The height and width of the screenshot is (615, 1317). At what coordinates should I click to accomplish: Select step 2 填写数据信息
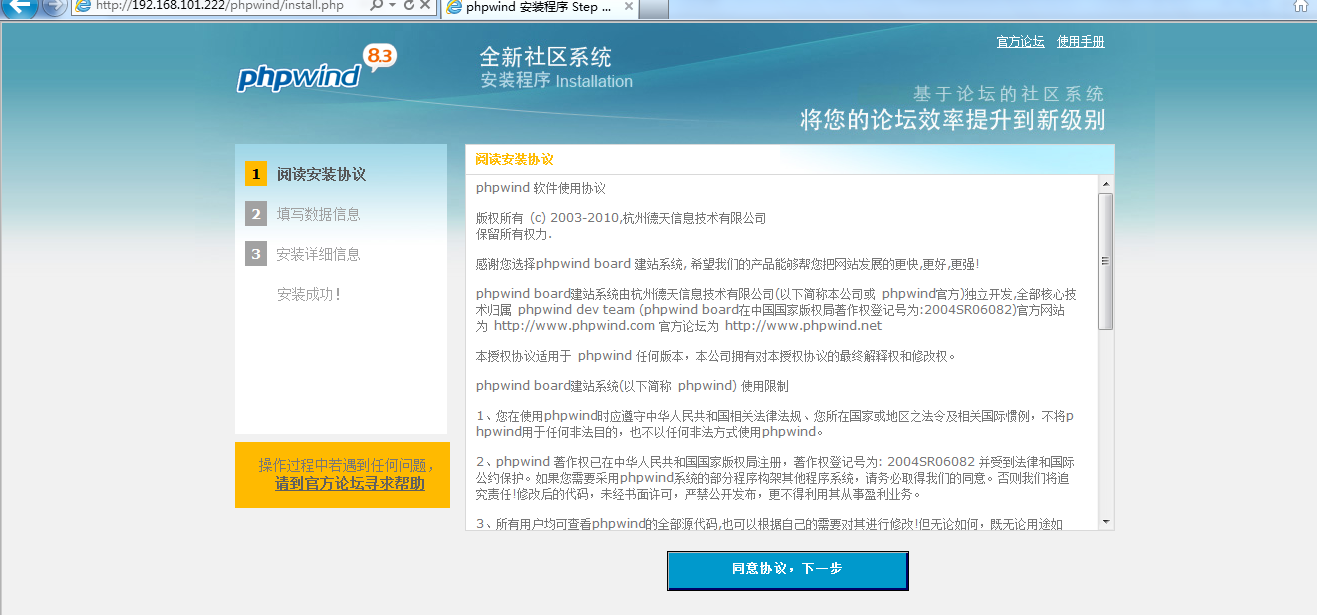319,214
